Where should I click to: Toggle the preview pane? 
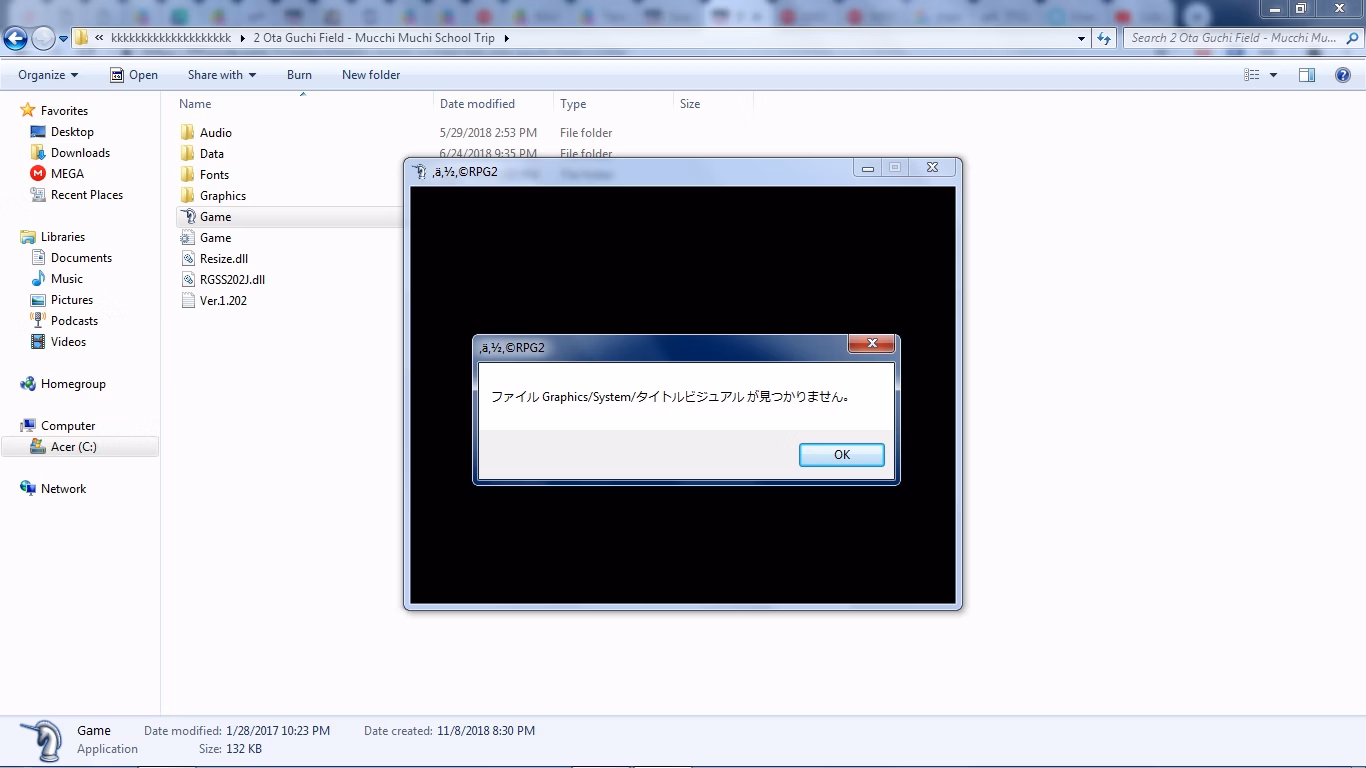pos(1307,75)
